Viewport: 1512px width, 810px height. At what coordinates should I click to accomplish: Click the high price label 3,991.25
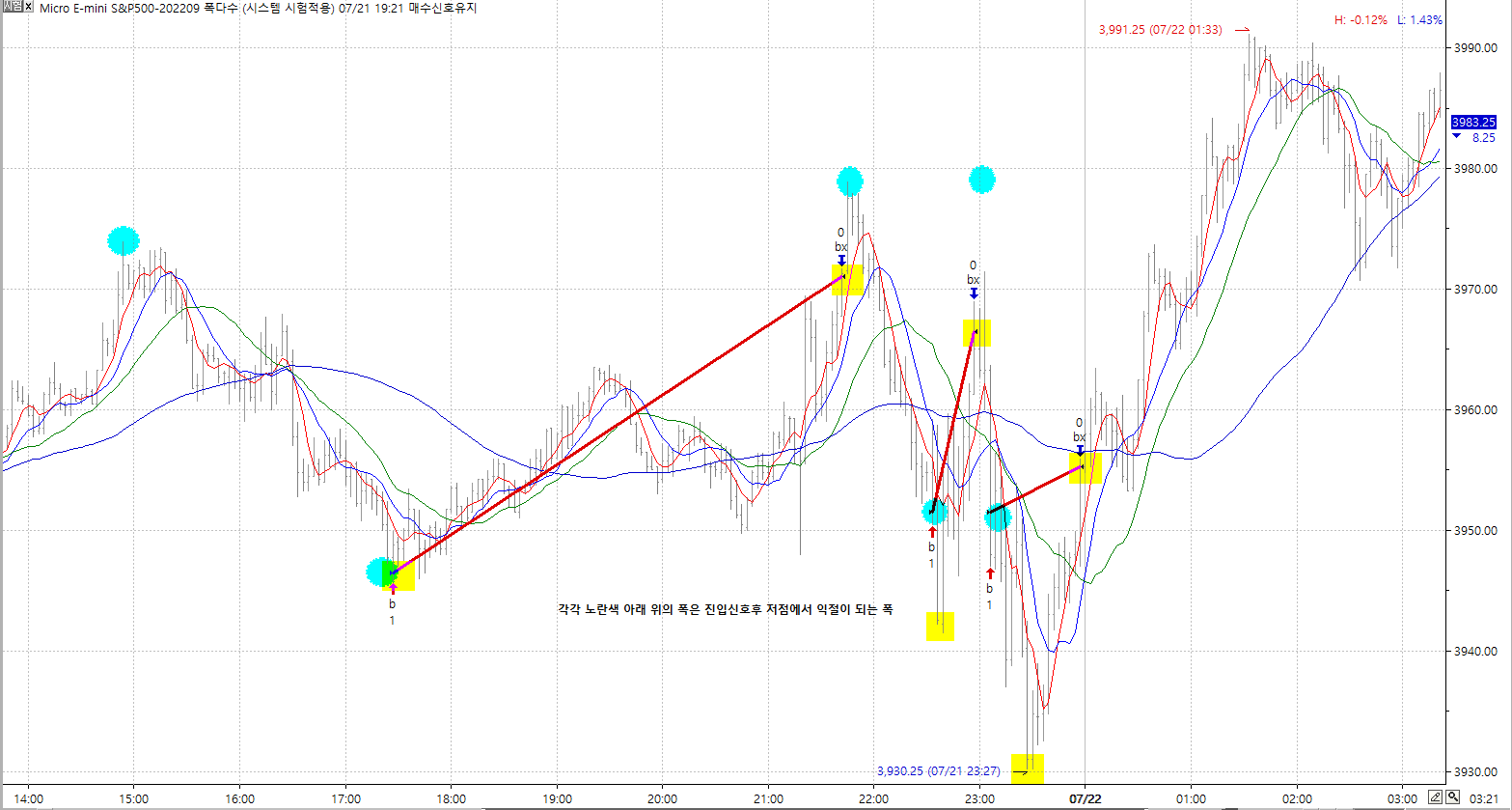coord(1160,30)
